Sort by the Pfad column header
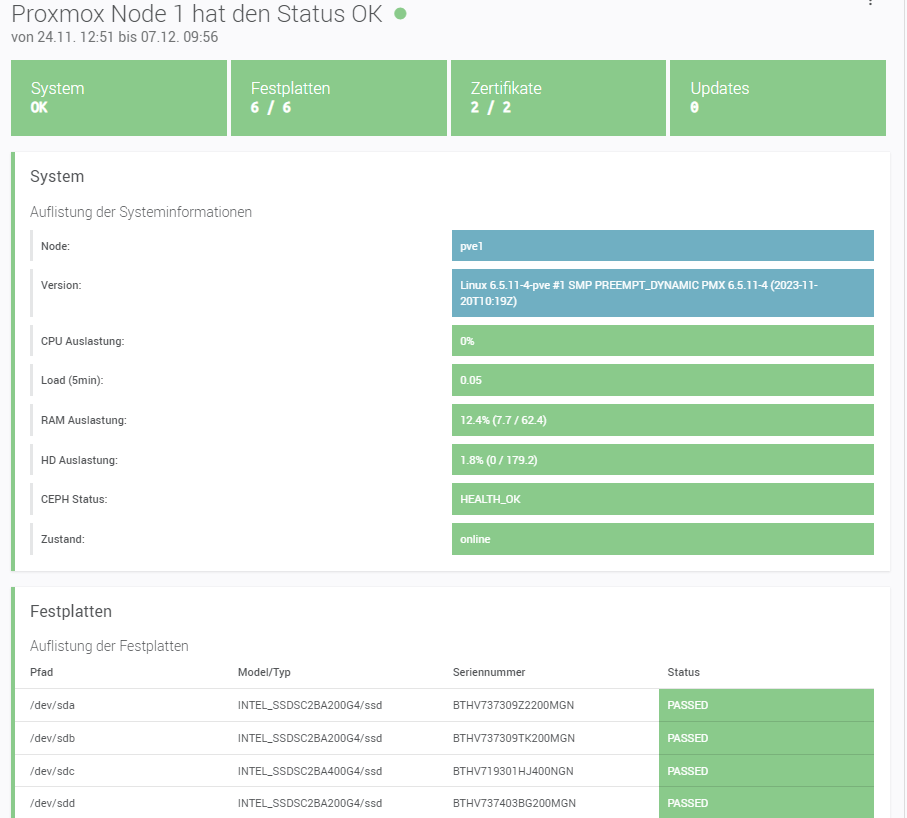Image resolution: width=907 pixels, height=818 pixels. (x=42, y=672)
